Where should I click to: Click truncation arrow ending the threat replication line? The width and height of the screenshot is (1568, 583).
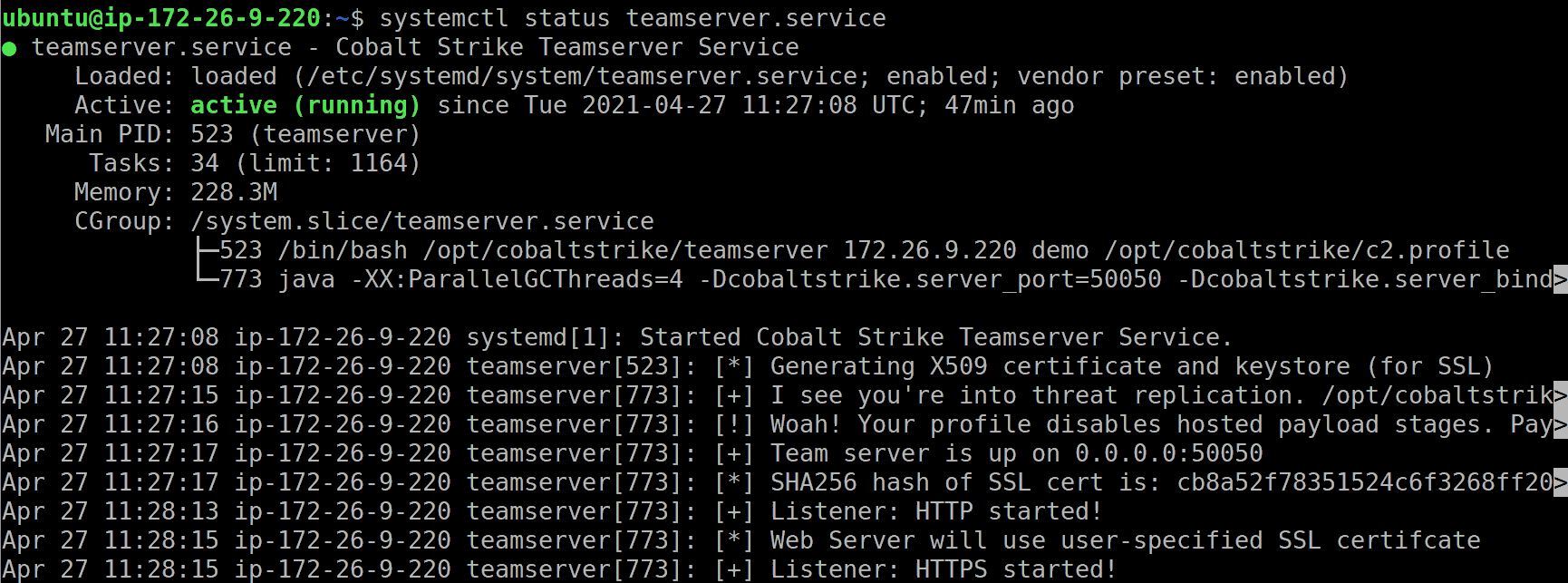coord(1560,395)
